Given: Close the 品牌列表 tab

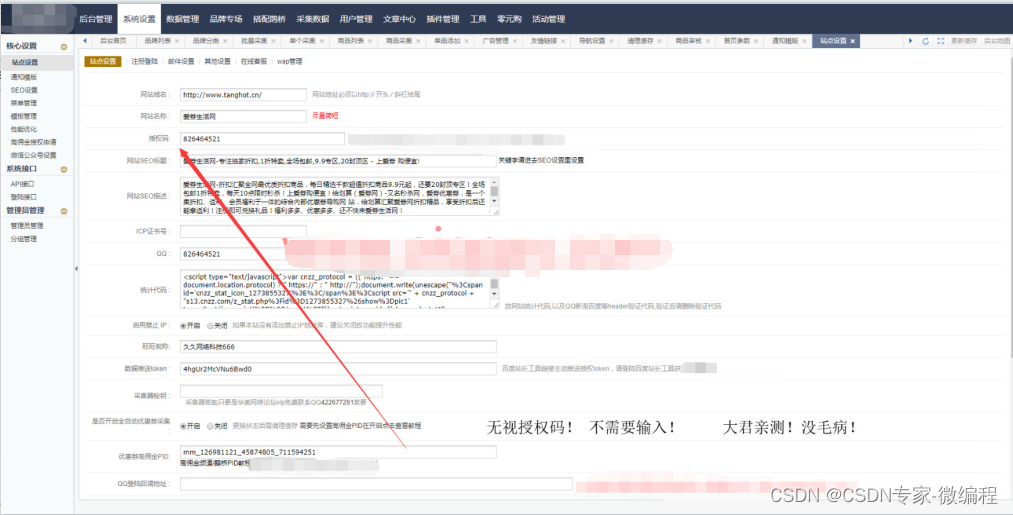Looking at the screenshot, I should [x=177, y=41].
